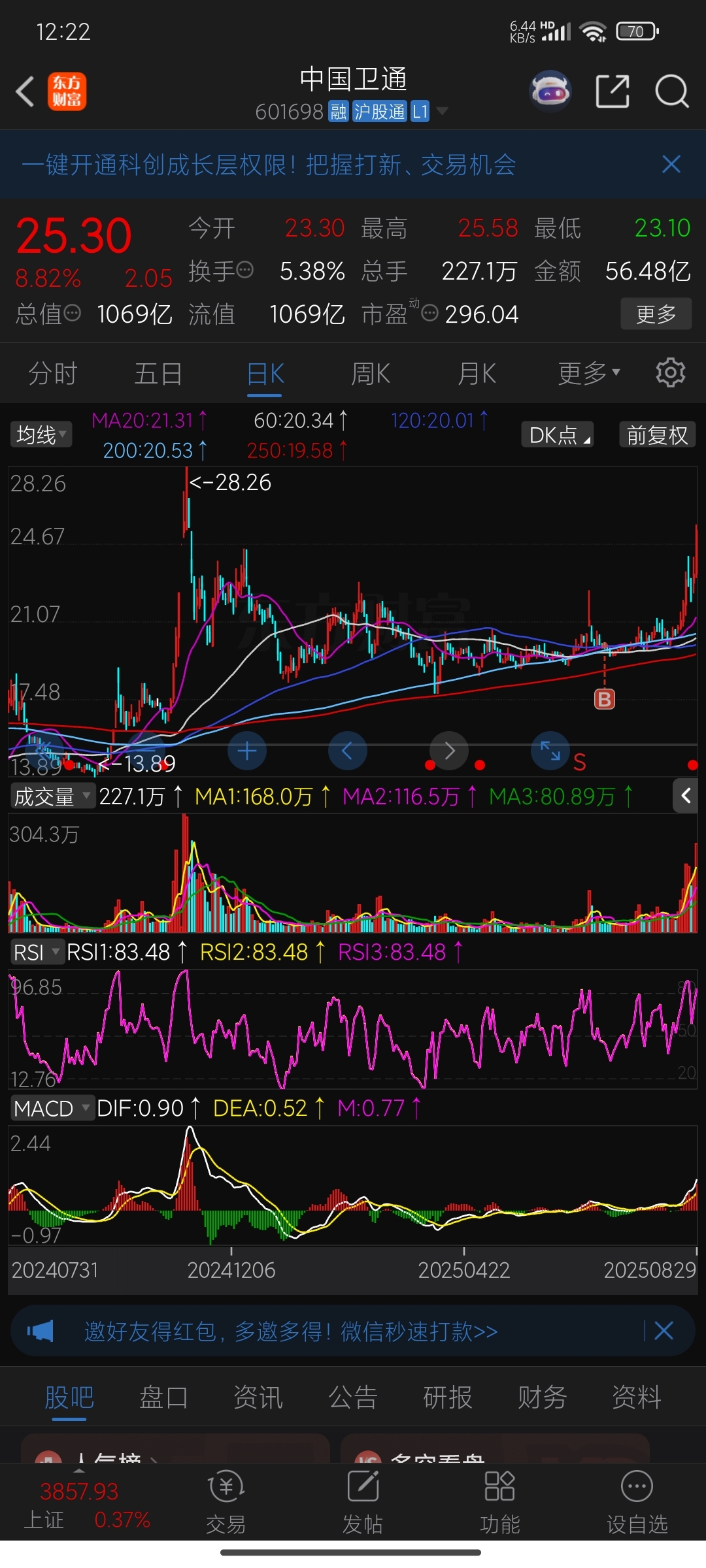The width and height of the screenshot is (706, 1568).
Task: Tap the back arrow icon
Action: (25, 91)
